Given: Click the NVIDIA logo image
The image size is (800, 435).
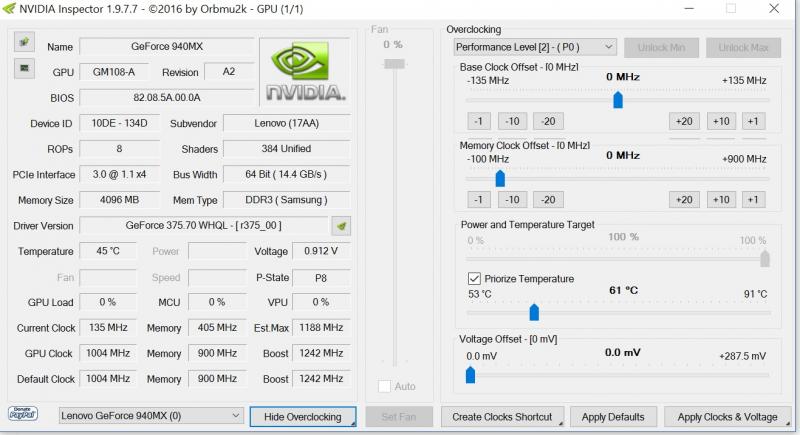Looking at the screenshot, I should click(305, 72).
